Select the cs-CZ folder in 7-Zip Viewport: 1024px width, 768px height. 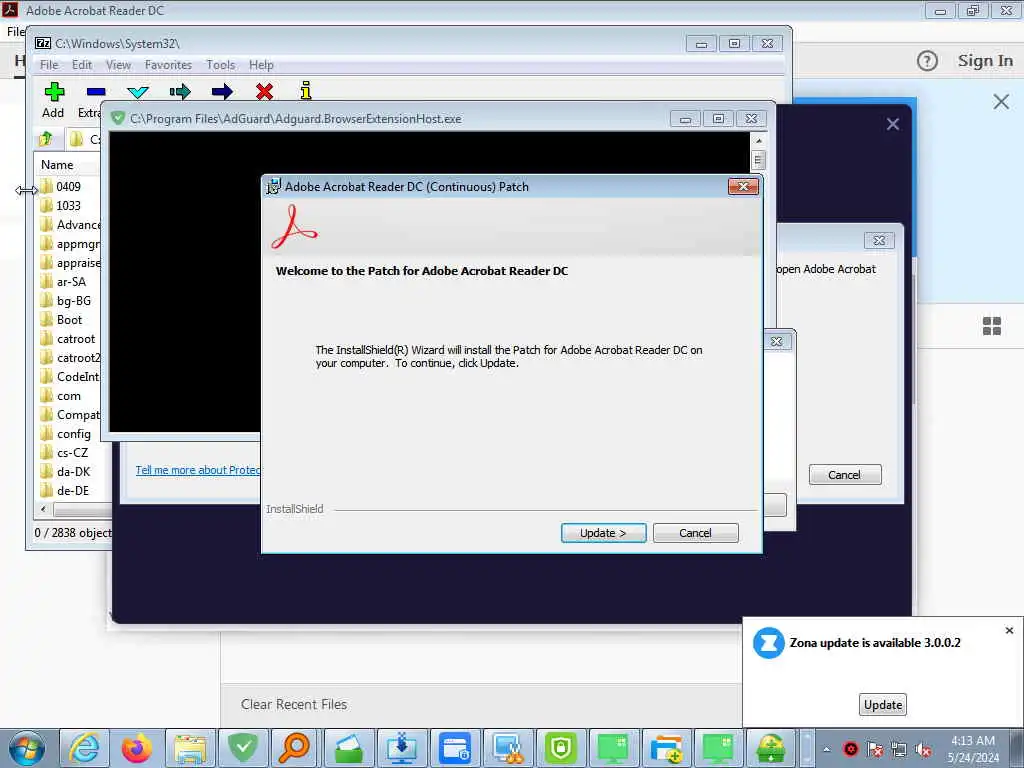65,453
